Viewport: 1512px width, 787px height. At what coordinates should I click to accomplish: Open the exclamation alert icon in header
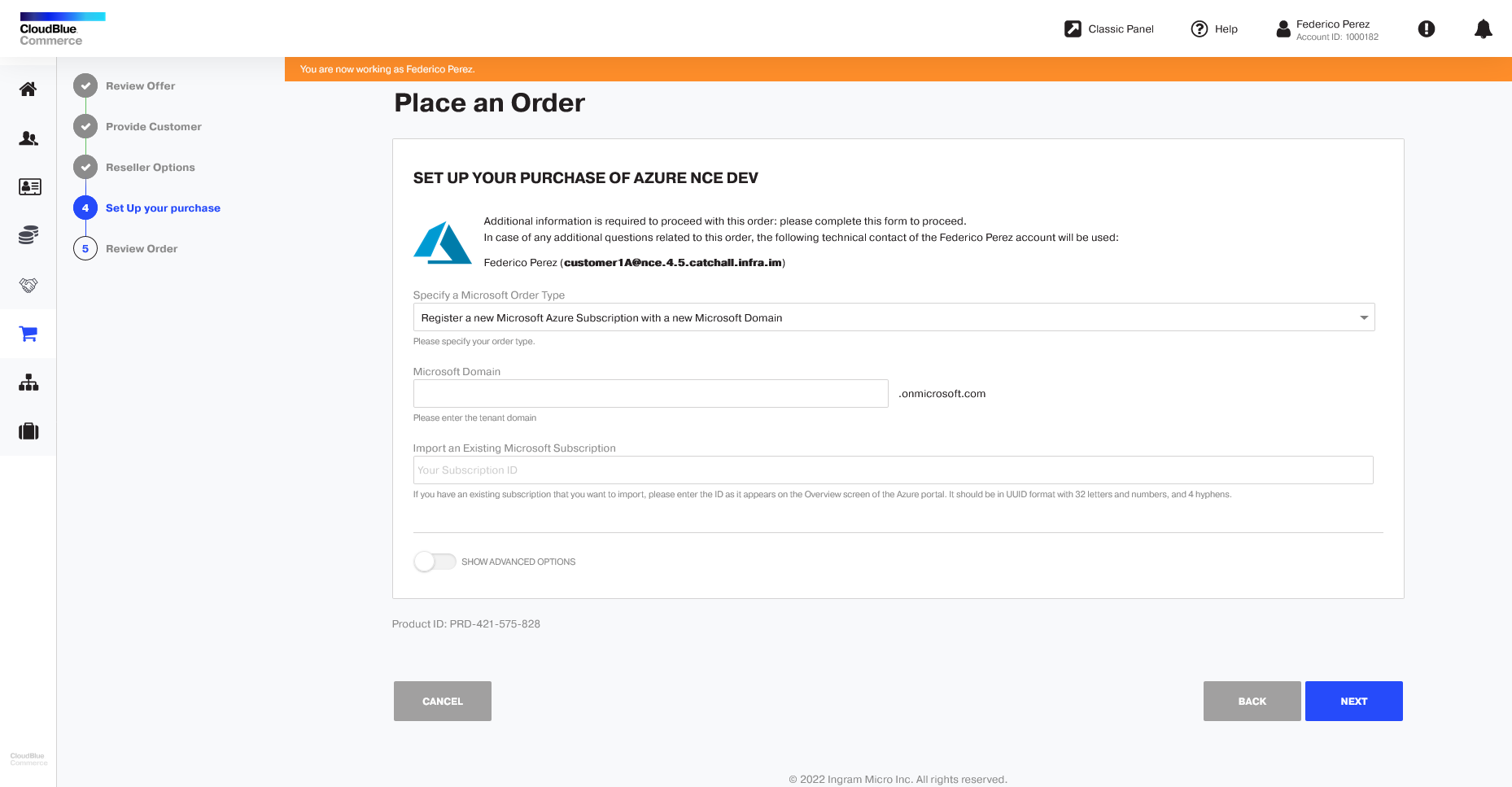(x=1427, y=29)
